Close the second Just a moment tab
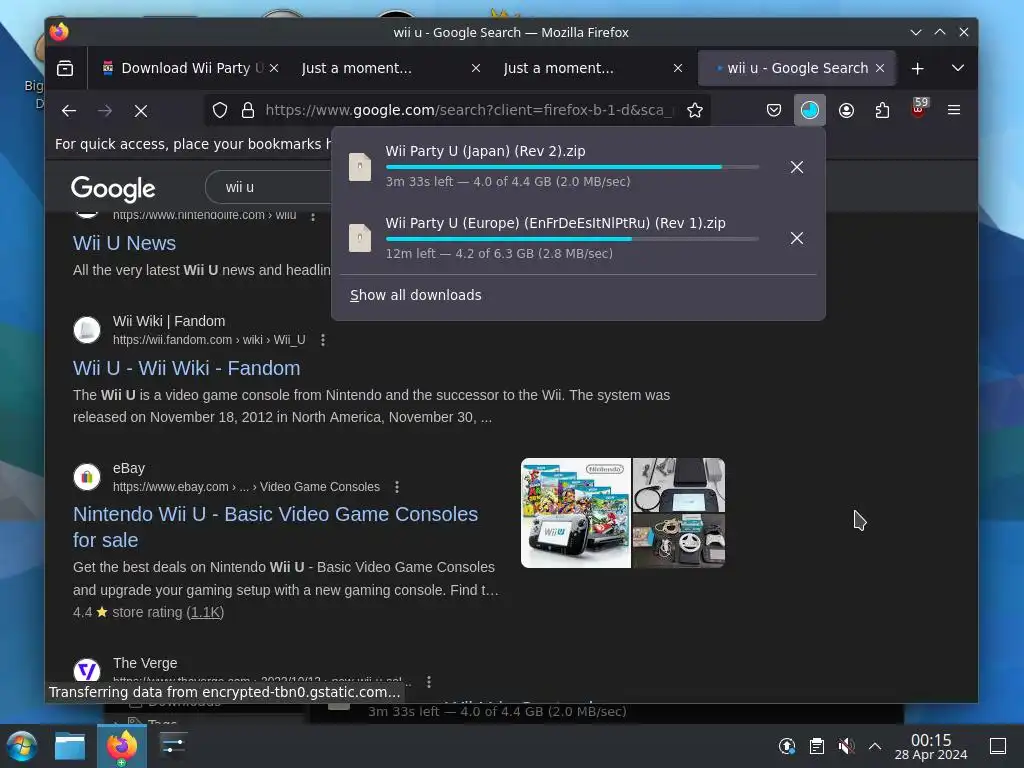 [x=678, y=68]
